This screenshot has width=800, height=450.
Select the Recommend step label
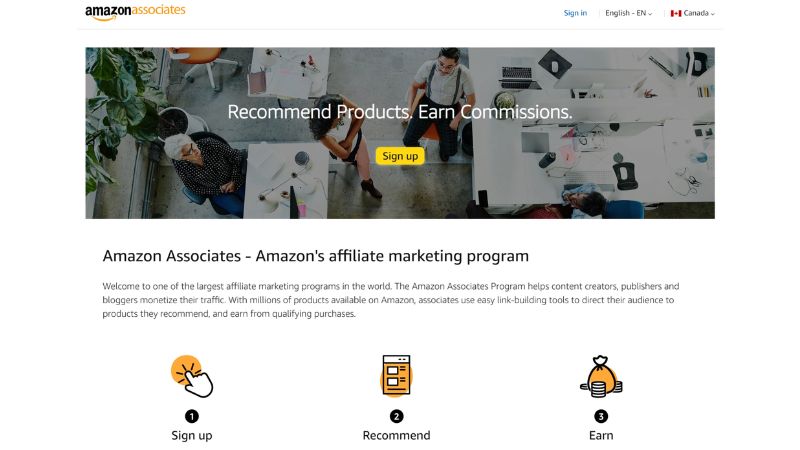tap(396, 436)
